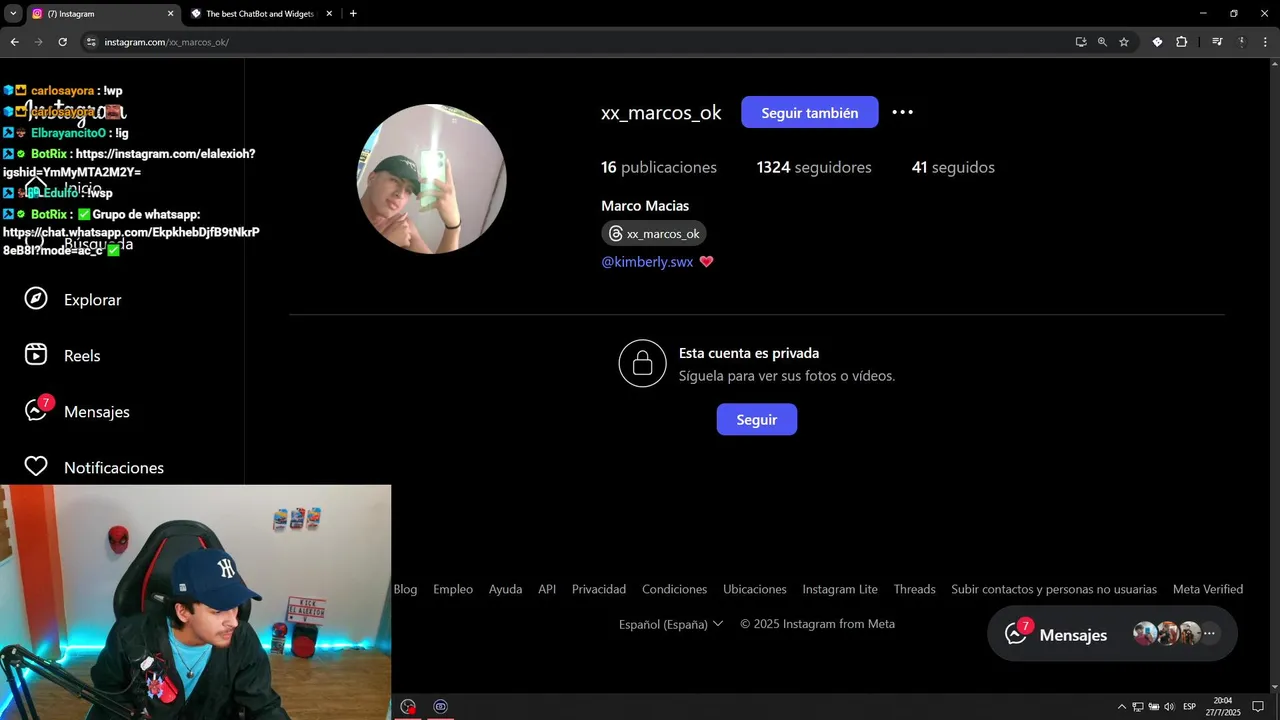The image size is (1280, 720).
Task: Open the pinned extension icon beside the bookmark star
Action: pyautogui.click(x=1157, y=42)
